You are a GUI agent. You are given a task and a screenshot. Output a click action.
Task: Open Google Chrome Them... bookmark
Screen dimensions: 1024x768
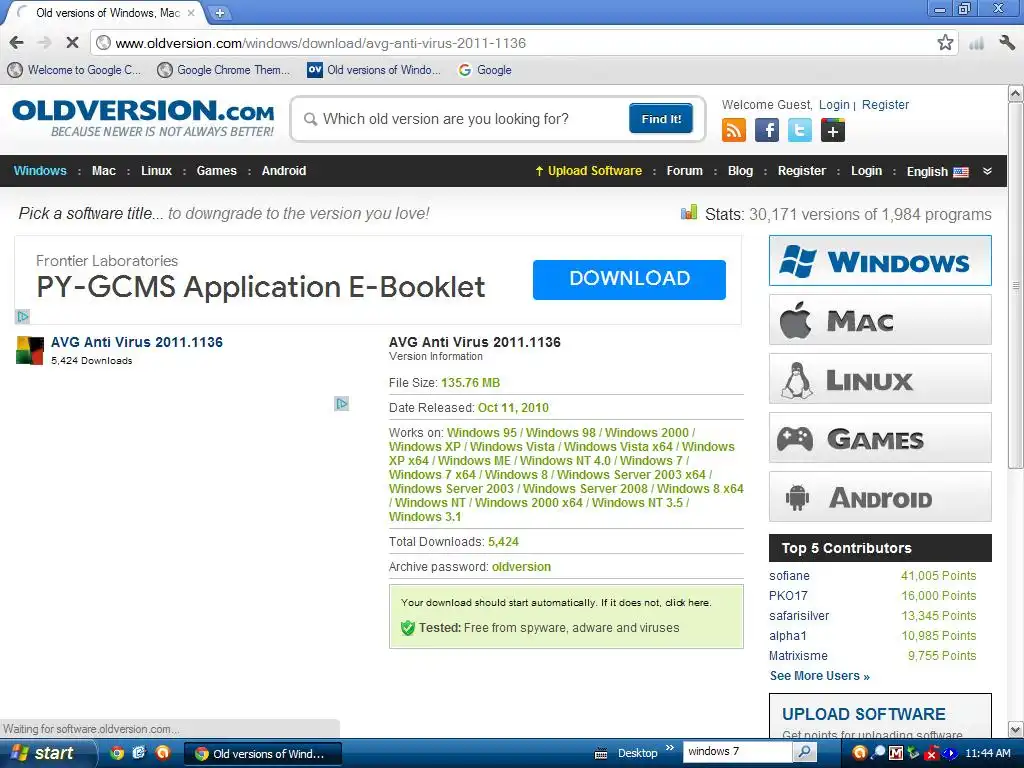tap(224, 70)
